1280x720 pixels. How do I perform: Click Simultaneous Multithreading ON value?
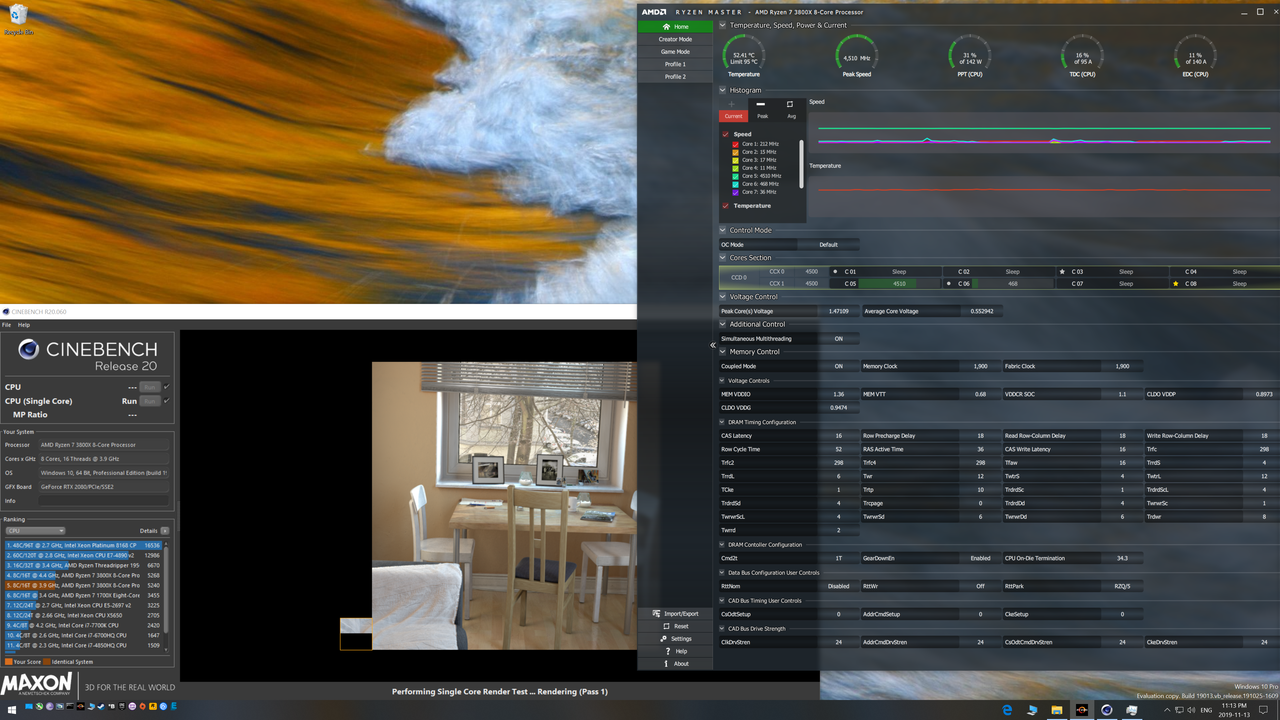click(x=838, y=339)
